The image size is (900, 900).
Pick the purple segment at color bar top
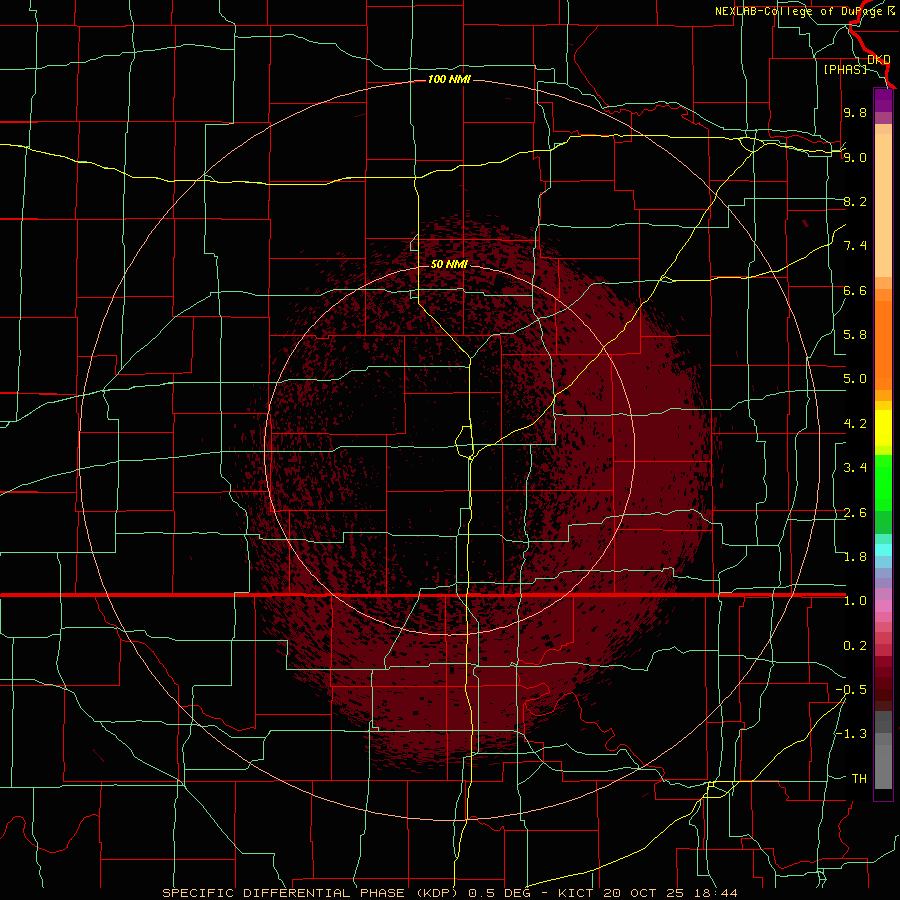[x=883, y=100]
